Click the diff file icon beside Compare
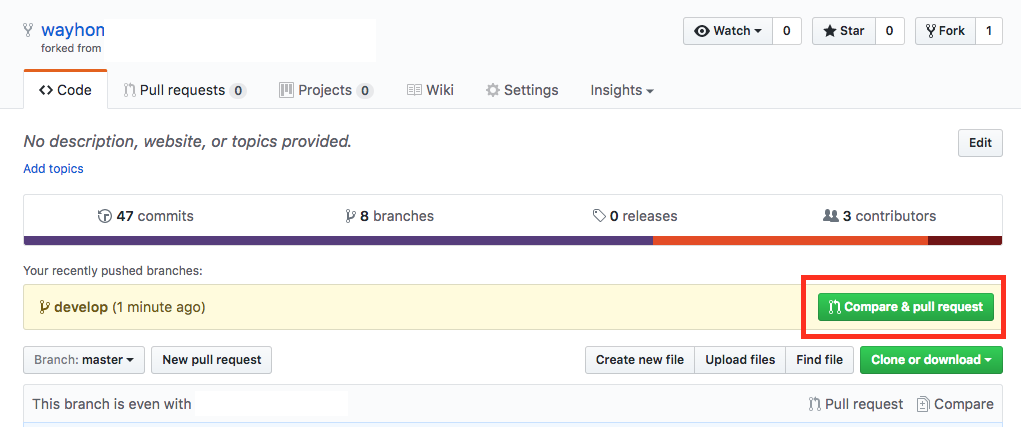 (923, 404)
